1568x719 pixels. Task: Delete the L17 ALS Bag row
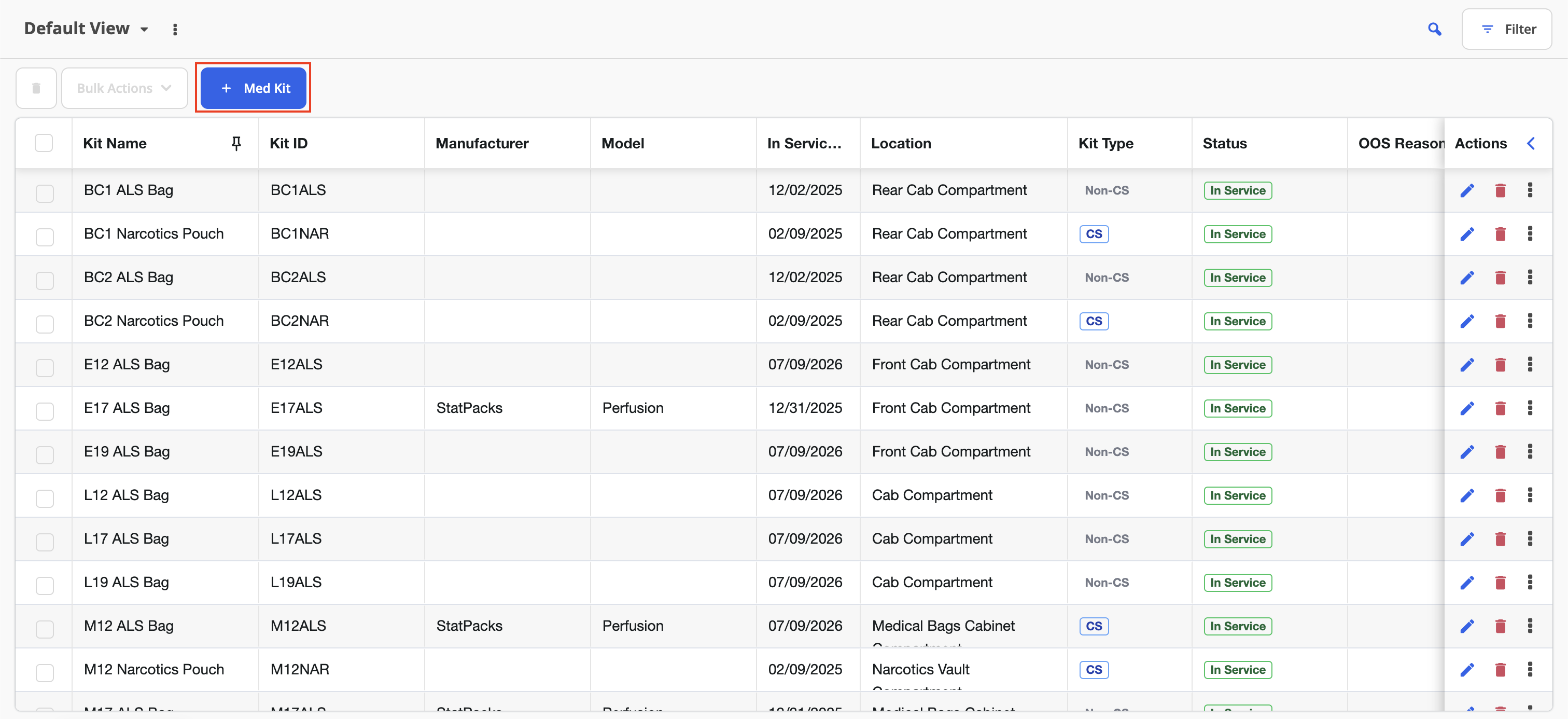tap(1501, 539)
